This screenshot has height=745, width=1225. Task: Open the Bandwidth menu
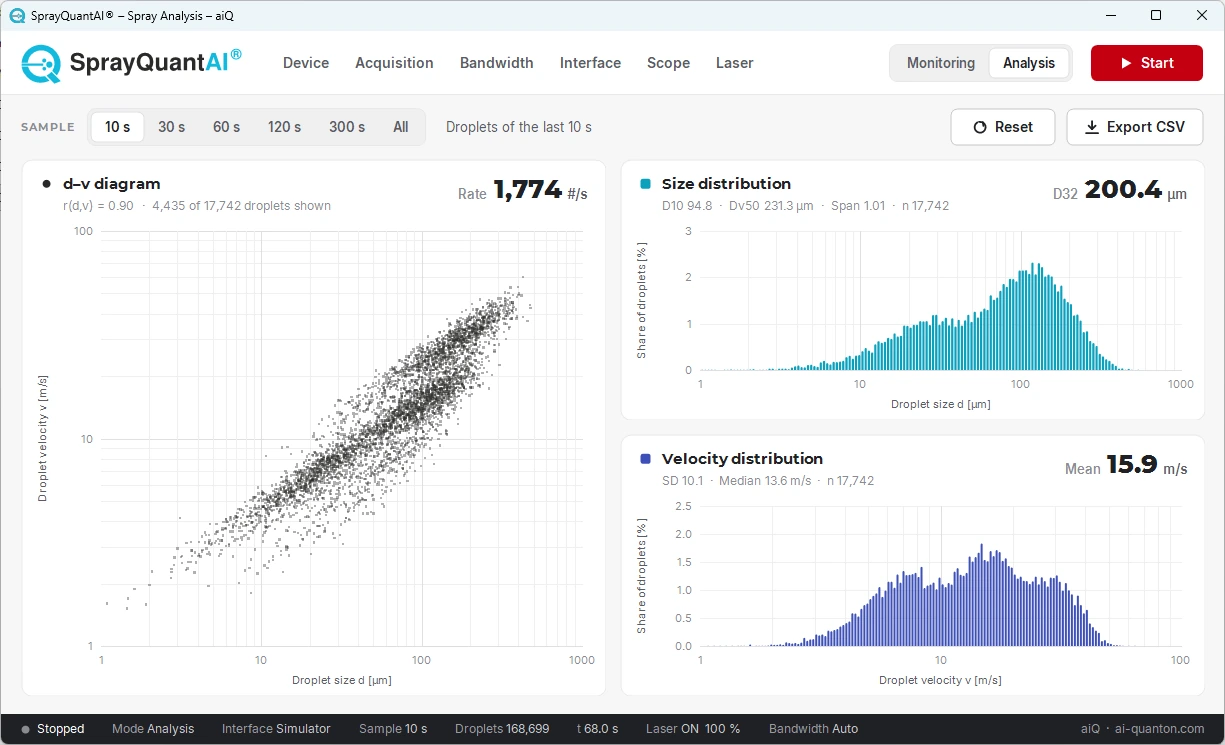(496, 63)
